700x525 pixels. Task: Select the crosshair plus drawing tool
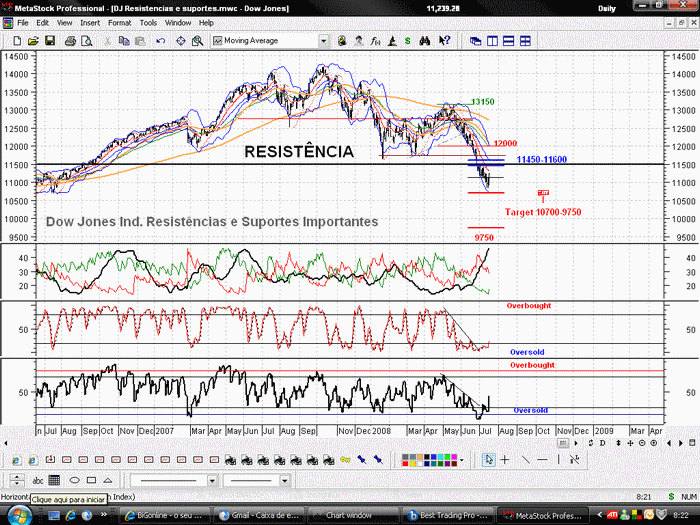pos(505,459)
